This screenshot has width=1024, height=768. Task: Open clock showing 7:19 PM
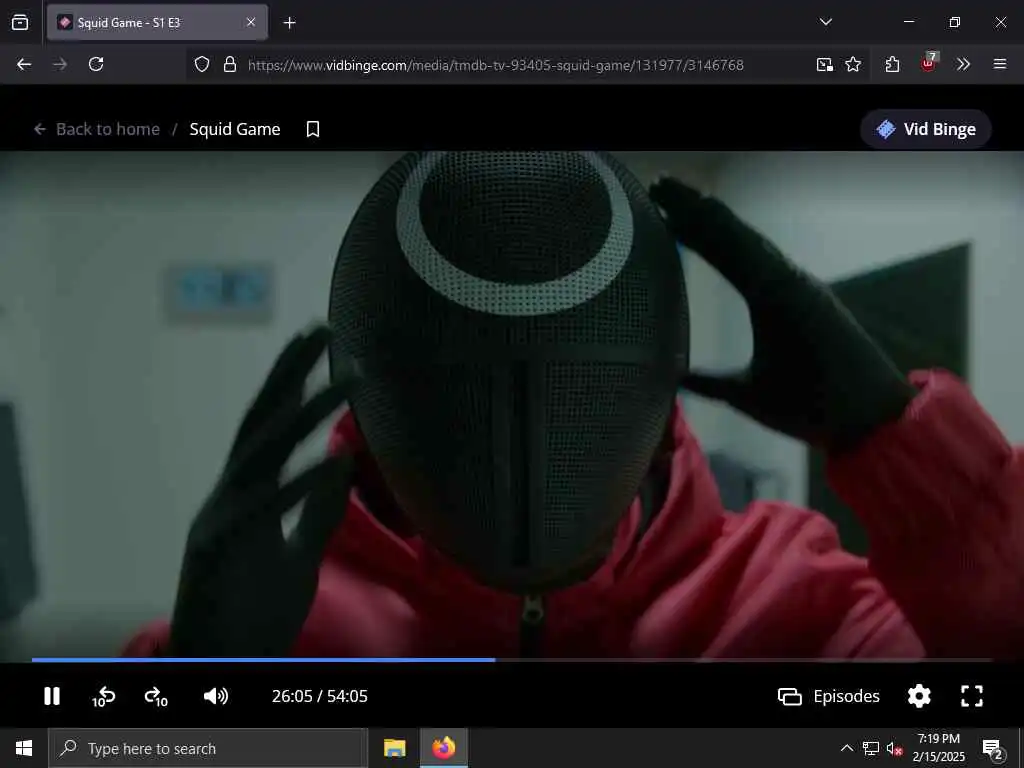[x=938, y=748]
